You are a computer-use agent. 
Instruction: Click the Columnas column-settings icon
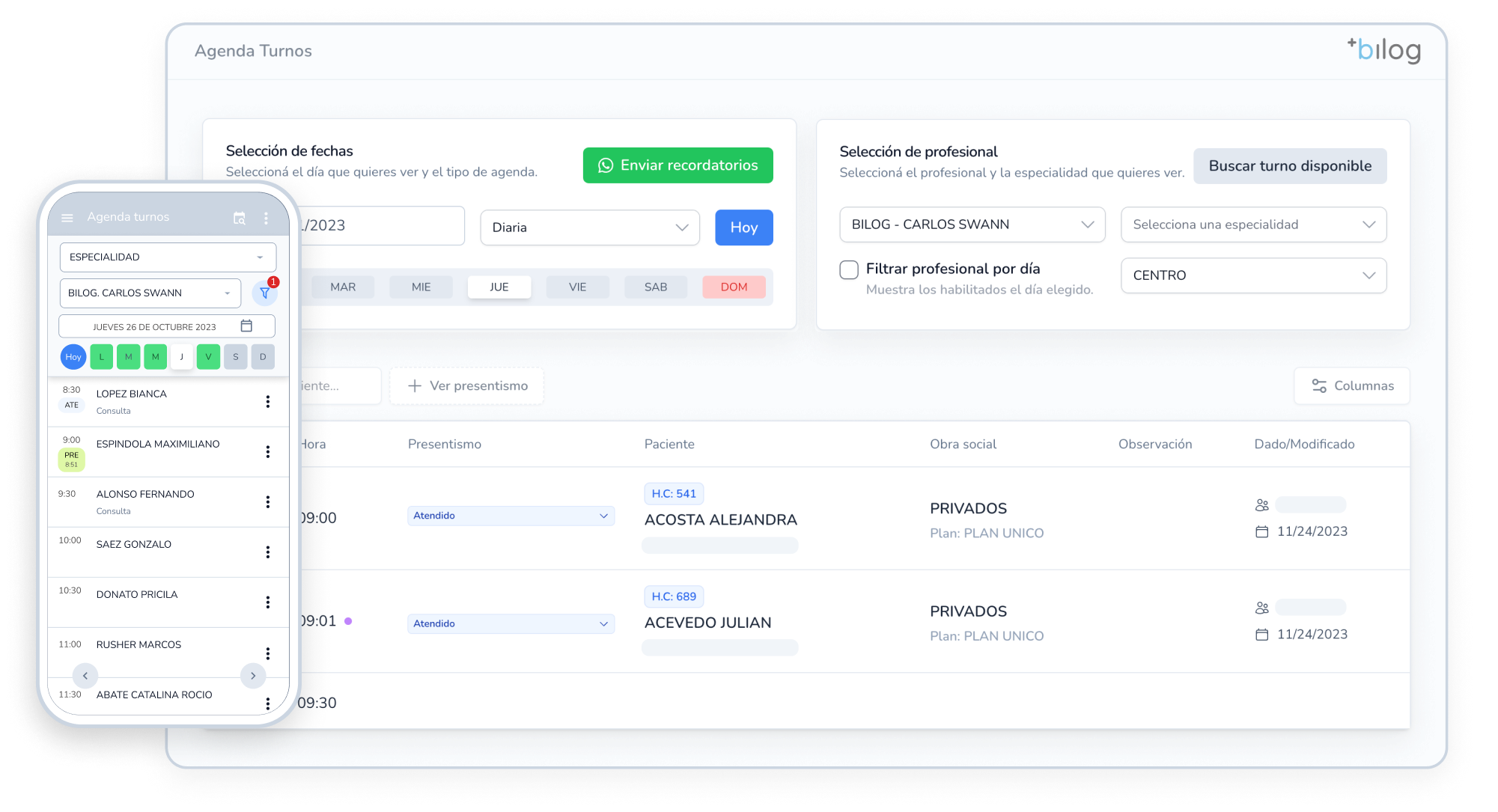click(1318, 385)
